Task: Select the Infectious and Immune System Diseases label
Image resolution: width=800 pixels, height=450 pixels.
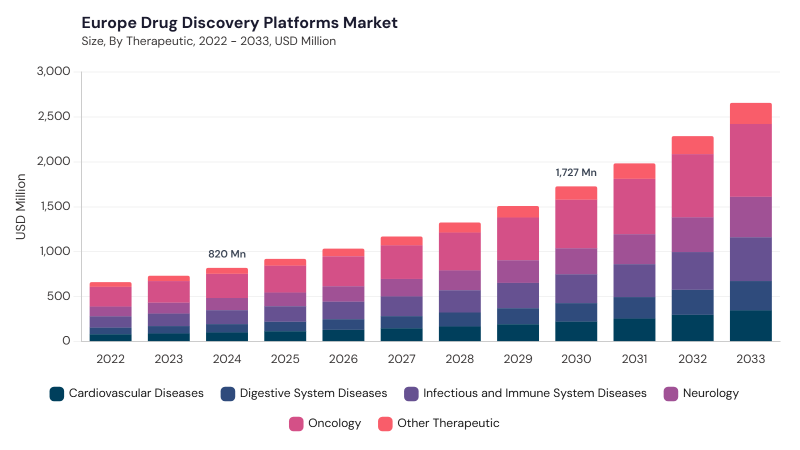Action: coord(535,393)
